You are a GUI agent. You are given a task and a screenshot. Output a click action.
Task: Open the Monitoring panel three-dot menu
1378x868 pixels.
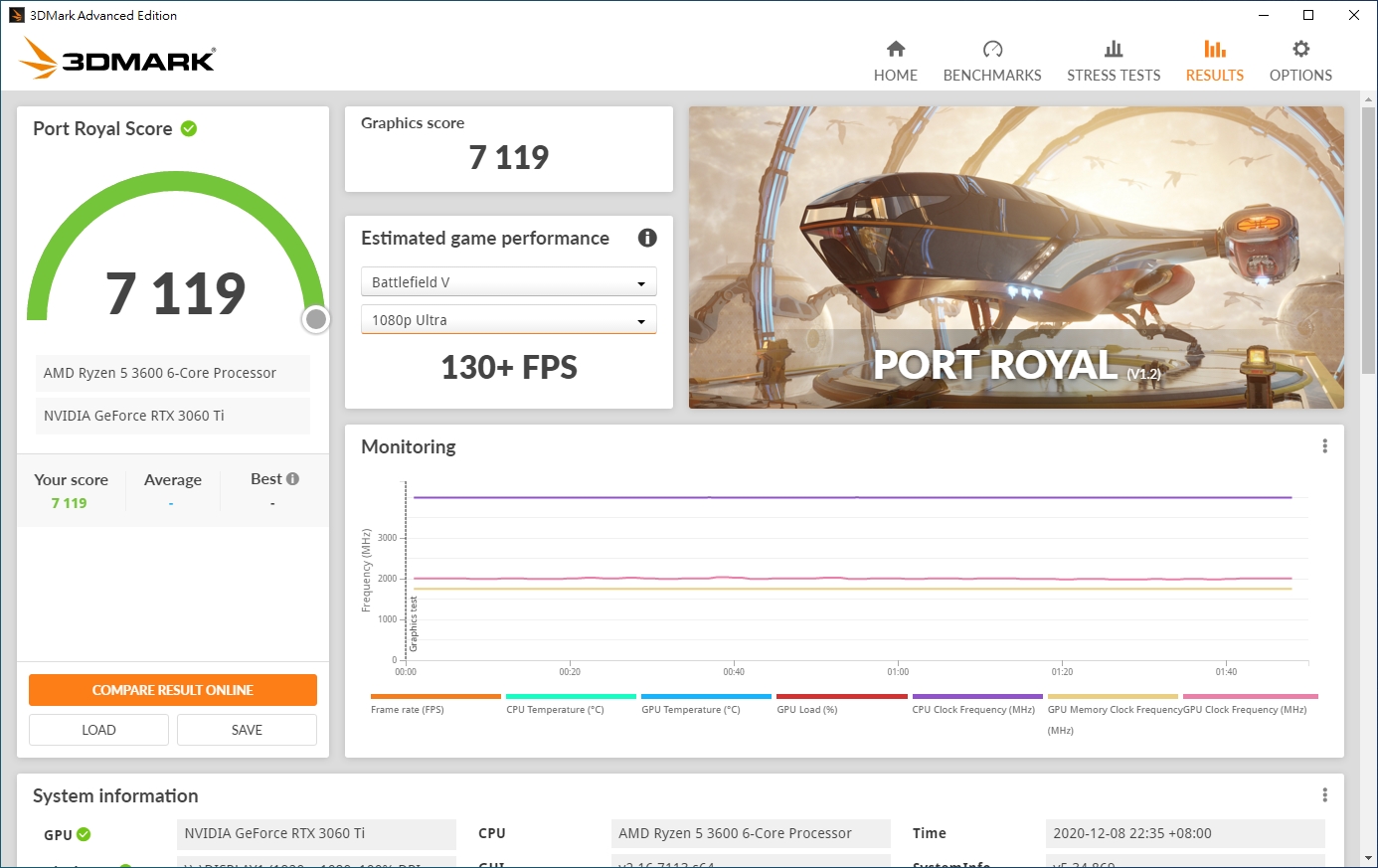tap(1324, 446)
